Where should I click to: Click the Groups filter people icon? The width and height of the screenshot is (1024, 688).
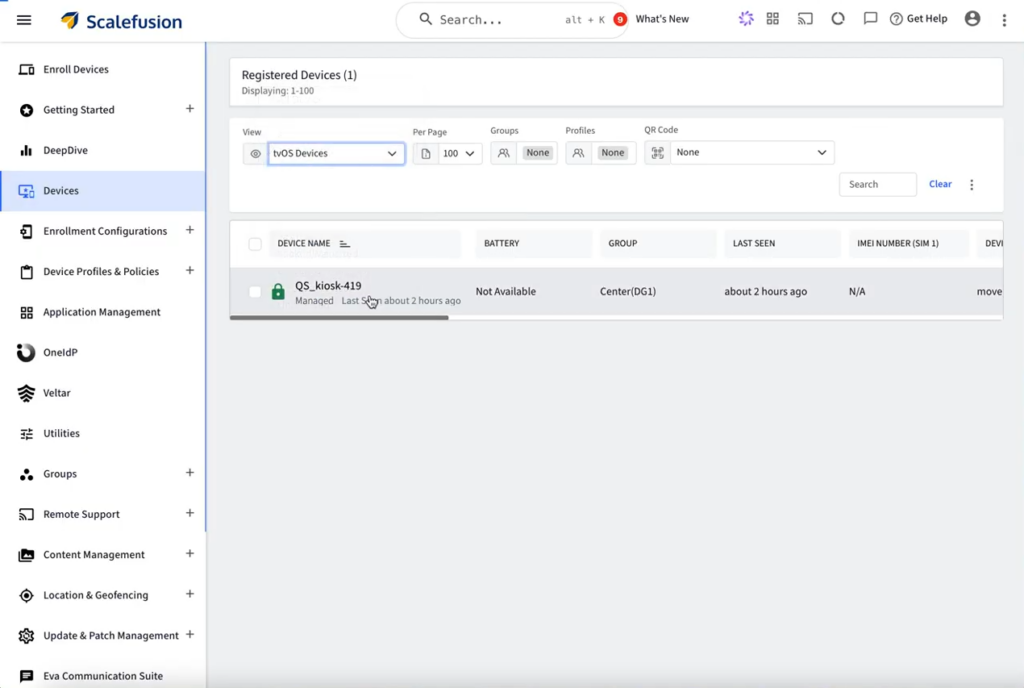point(504,153)
